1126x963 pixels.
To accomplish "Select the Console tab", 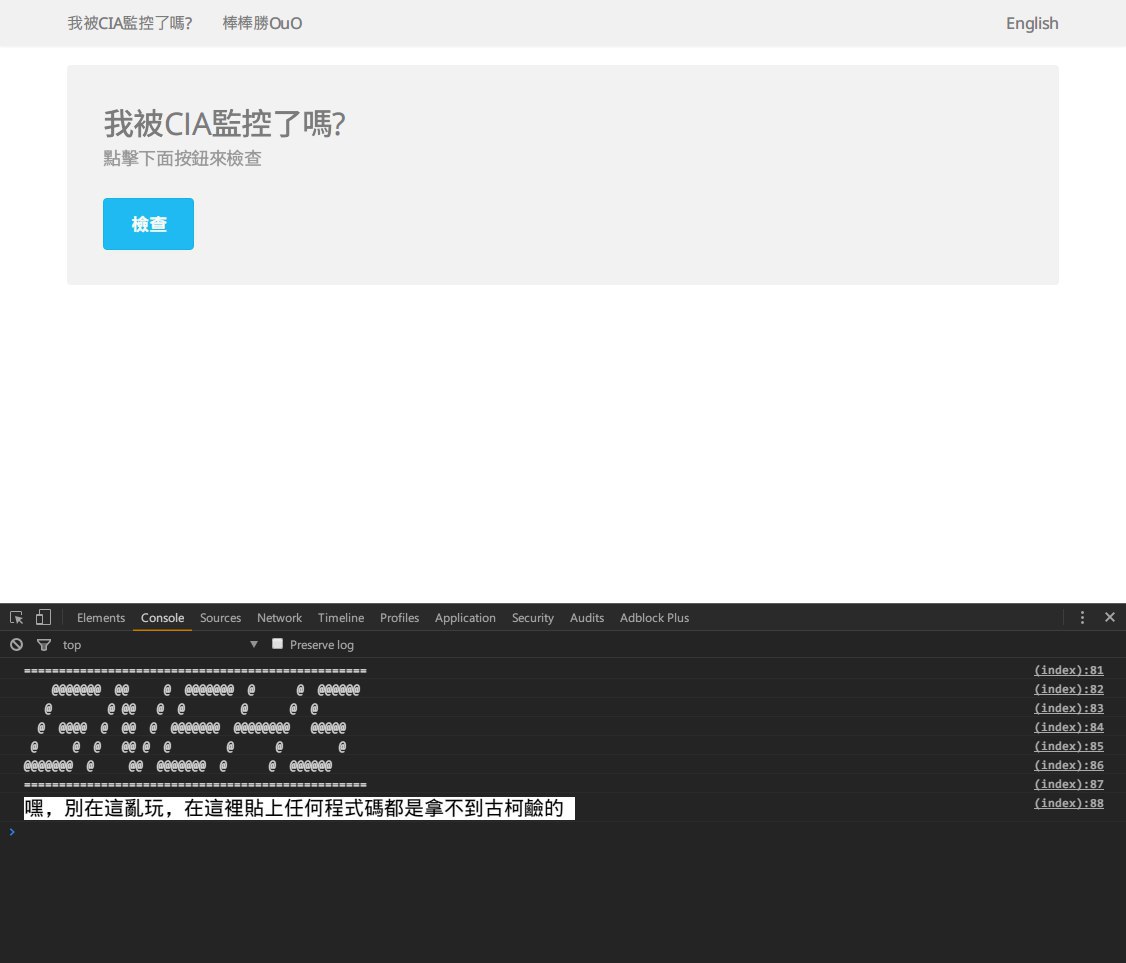I will [162, 618].
